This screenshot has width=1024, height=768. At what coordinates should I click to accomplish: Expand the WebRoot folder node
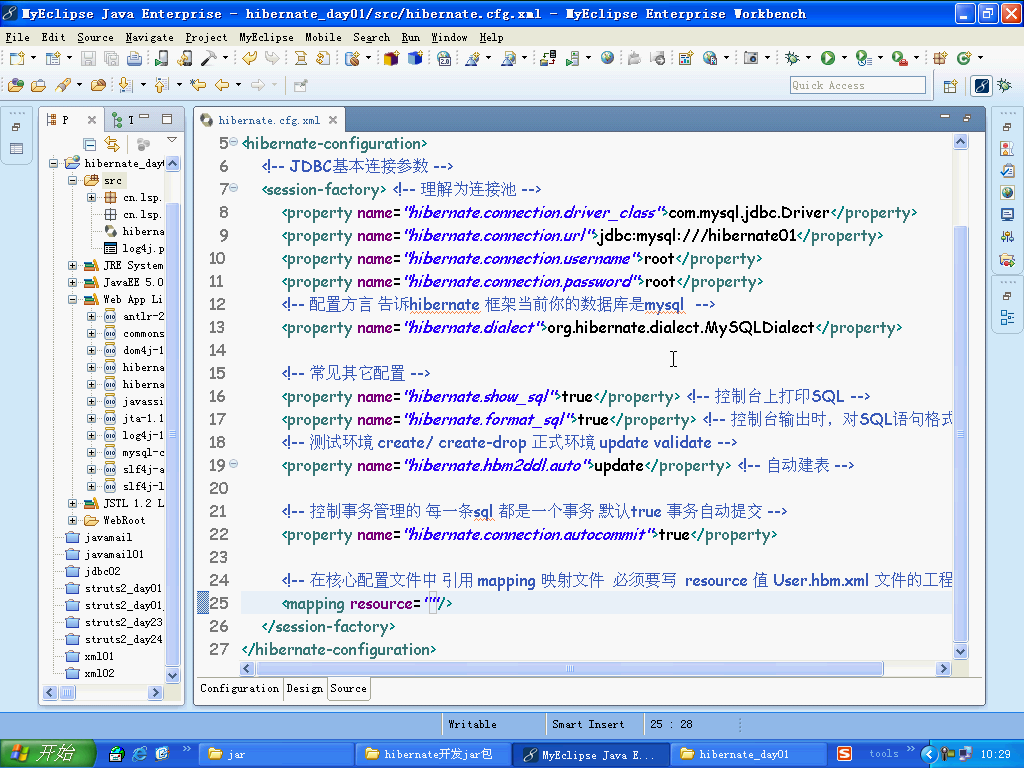(72, 520)
